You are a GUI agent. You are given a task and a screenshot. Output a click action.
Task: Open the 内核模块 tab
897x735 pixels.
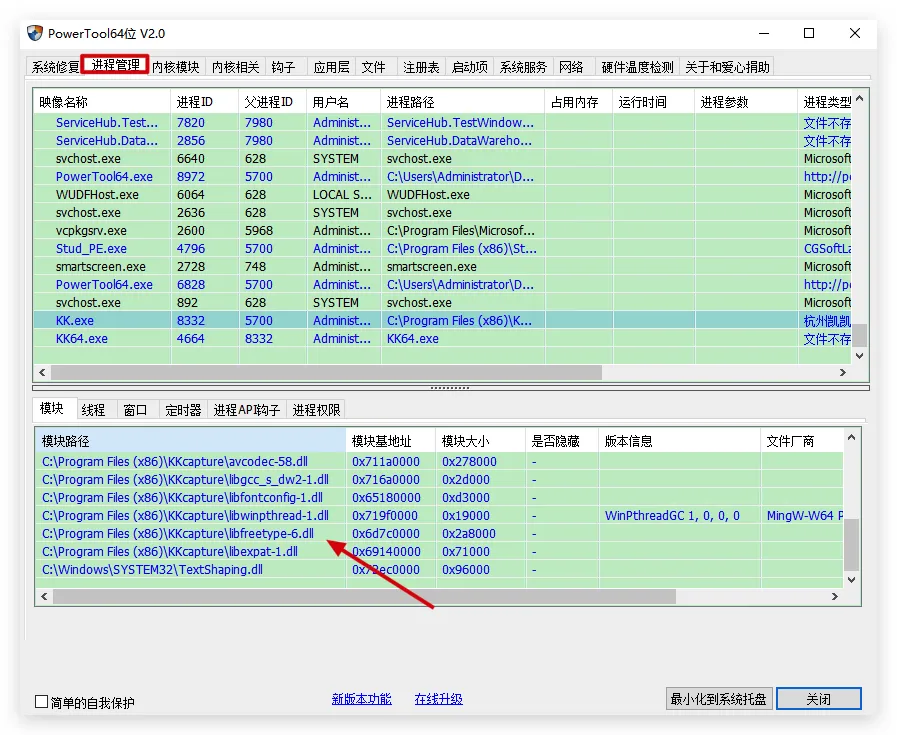176,67
